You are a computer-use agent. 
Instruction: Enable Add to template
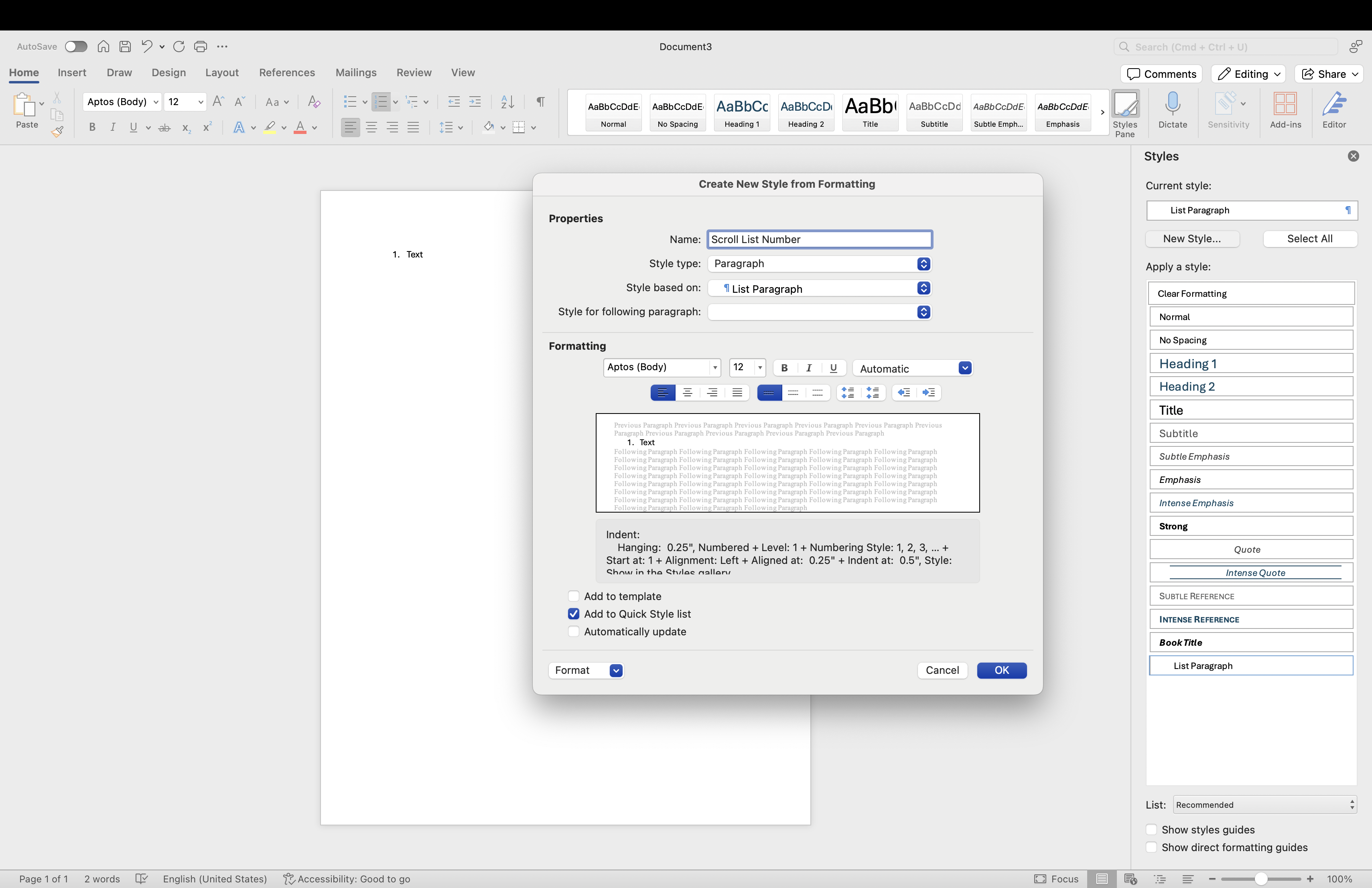(x=573, y=596)
